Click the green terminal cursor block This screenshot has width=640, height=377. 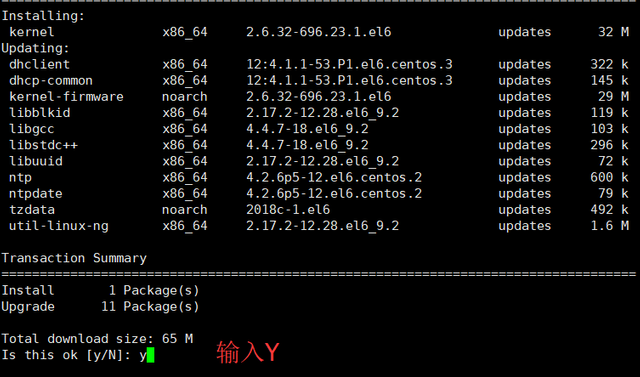[x=150, y=355]
